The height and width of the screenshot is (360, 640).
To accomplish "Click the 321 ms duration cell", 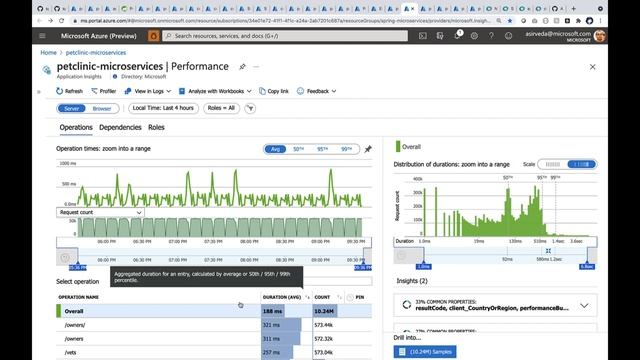I will 286,325.
